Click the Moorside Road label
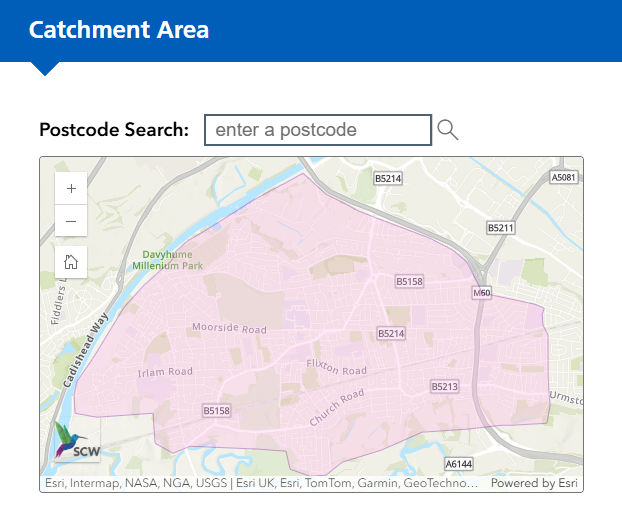 pos(229,329)
